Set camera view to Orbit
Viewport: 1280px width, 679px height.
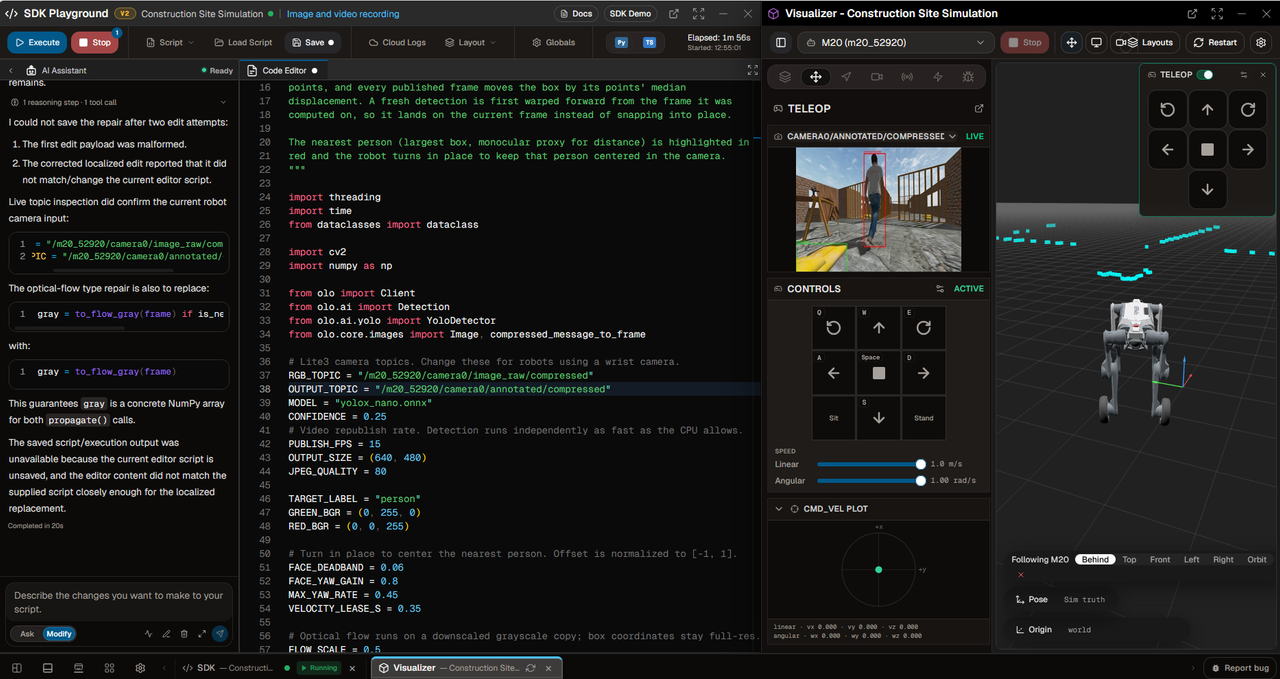1257,560
